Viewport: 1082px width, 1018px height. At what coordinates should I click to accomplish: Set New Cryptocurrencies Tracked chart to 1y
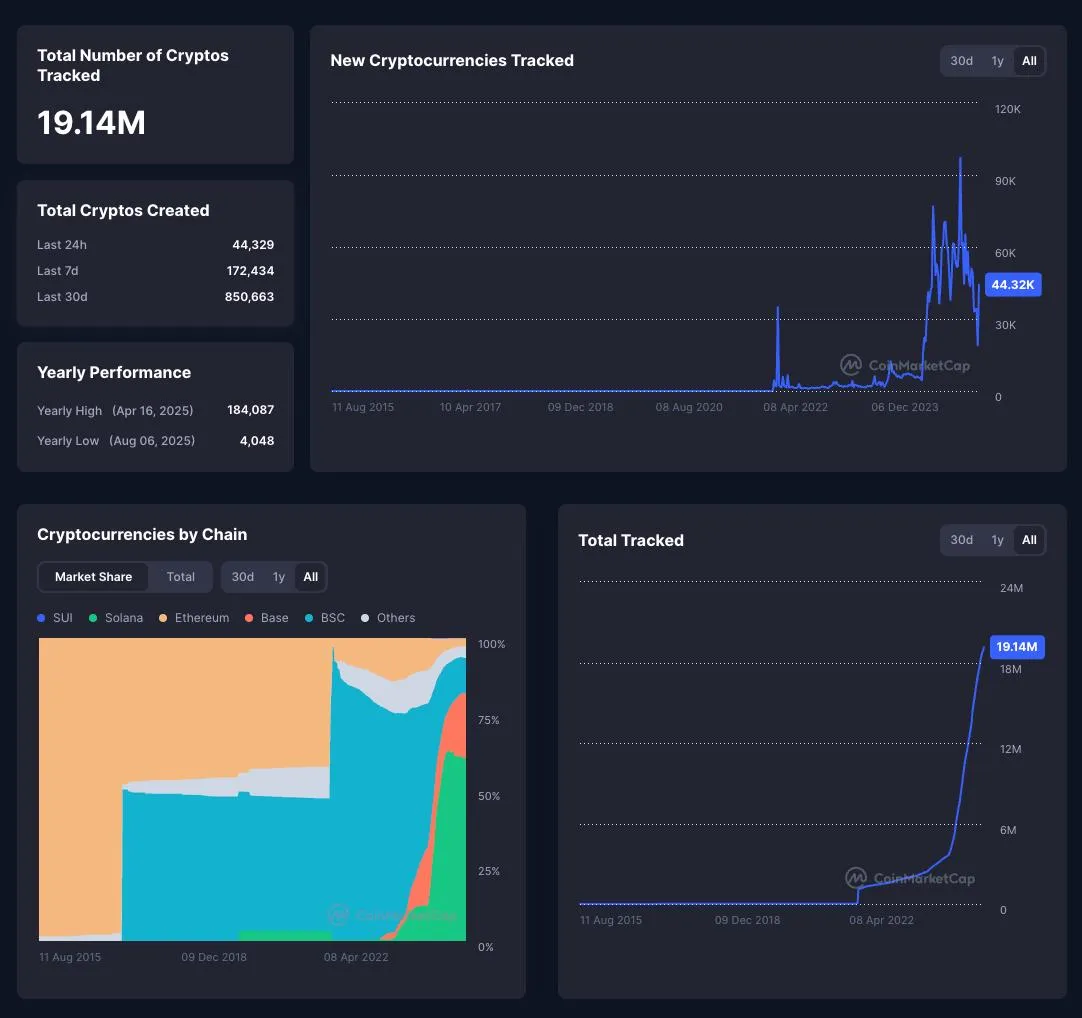click(997, 61)
